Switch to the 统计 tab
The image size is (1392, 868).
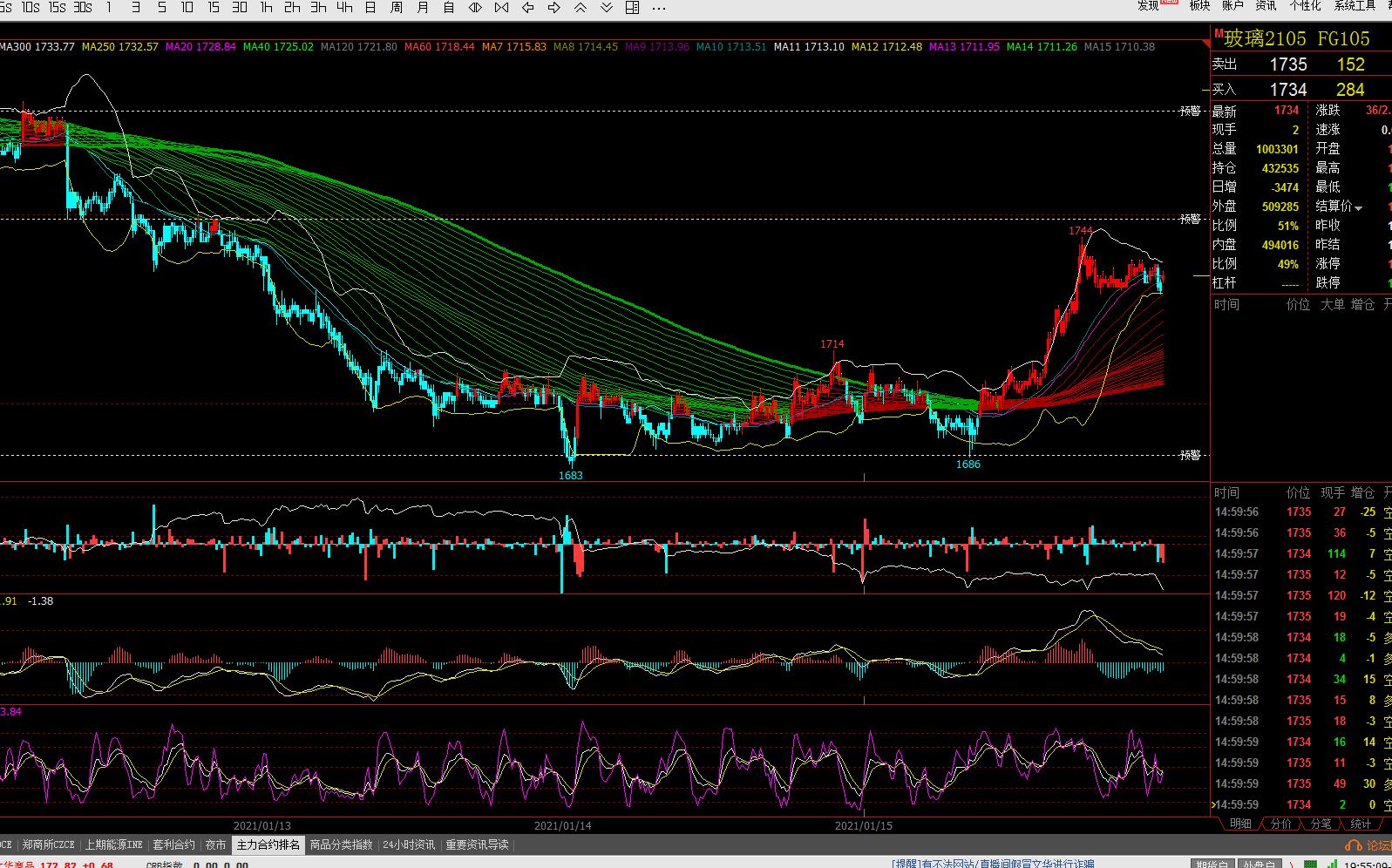coord(1361,824)
